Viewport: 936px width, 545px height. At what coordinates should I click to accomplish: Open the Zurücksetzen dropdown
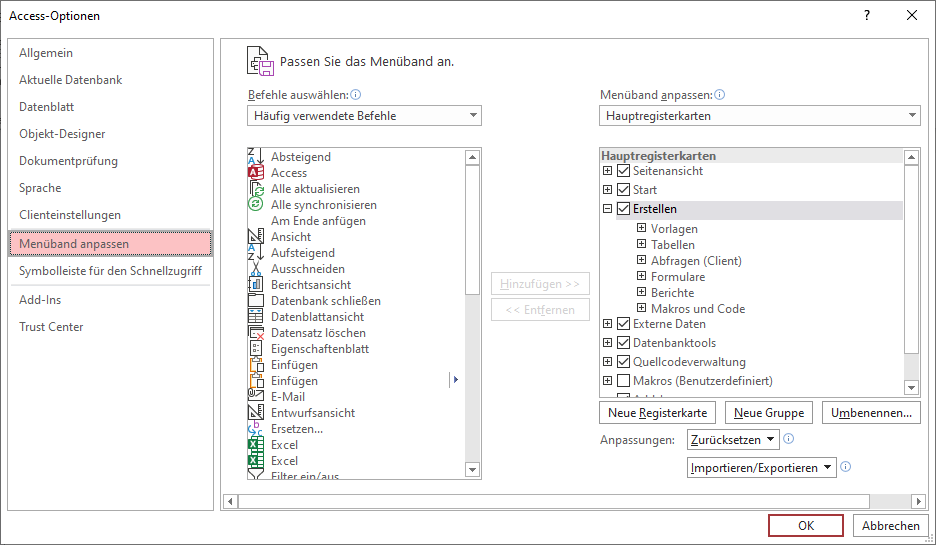click(x=733, y=440)
